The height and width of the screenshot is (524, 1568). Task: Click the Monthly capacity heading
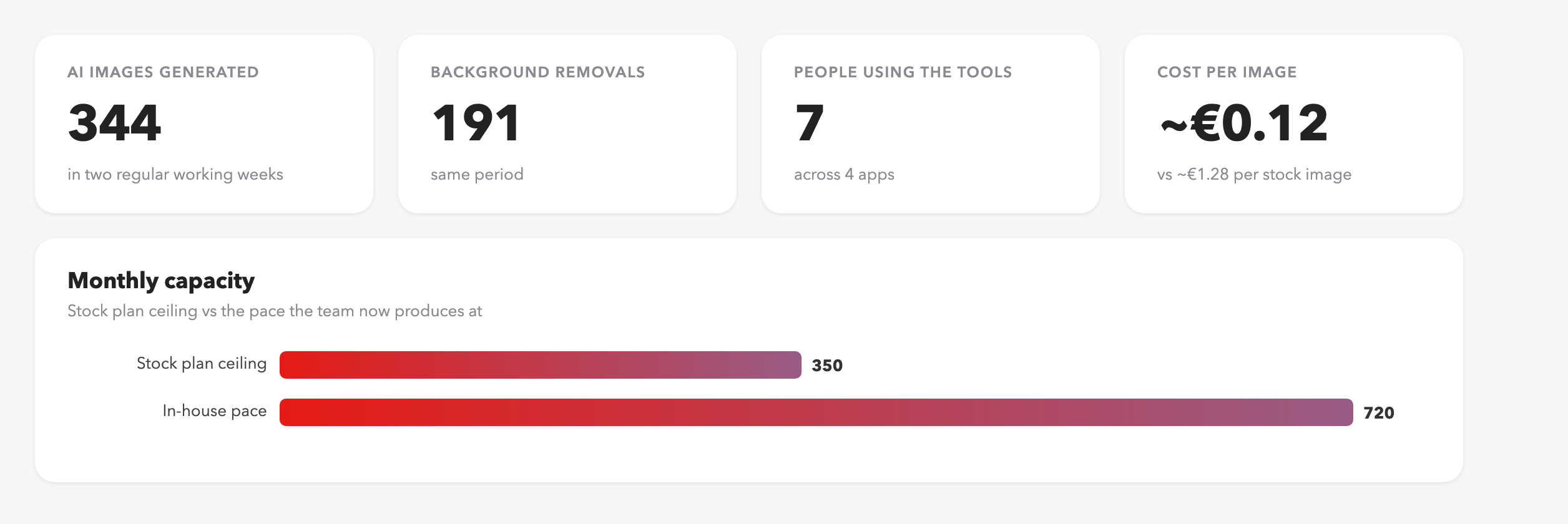pyautogui.click(x=161, y=281)
